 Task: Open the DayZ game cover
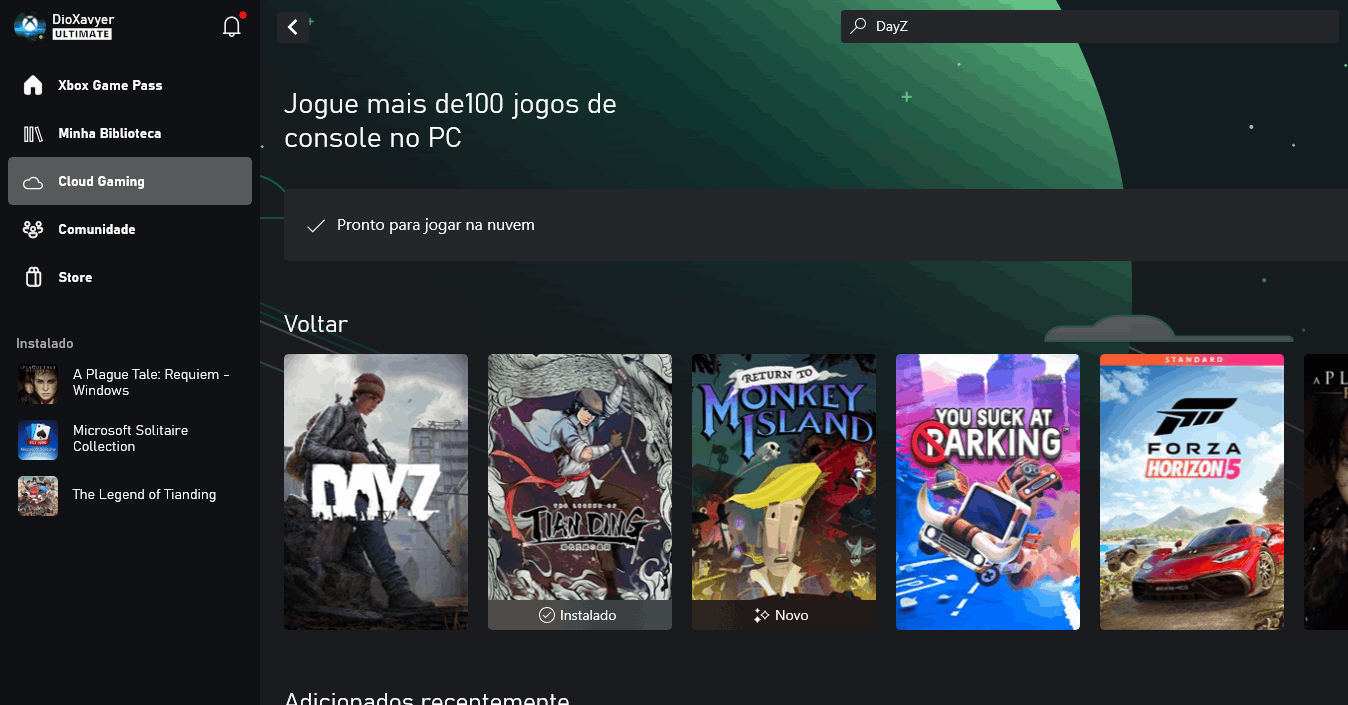tap(376, 492)
